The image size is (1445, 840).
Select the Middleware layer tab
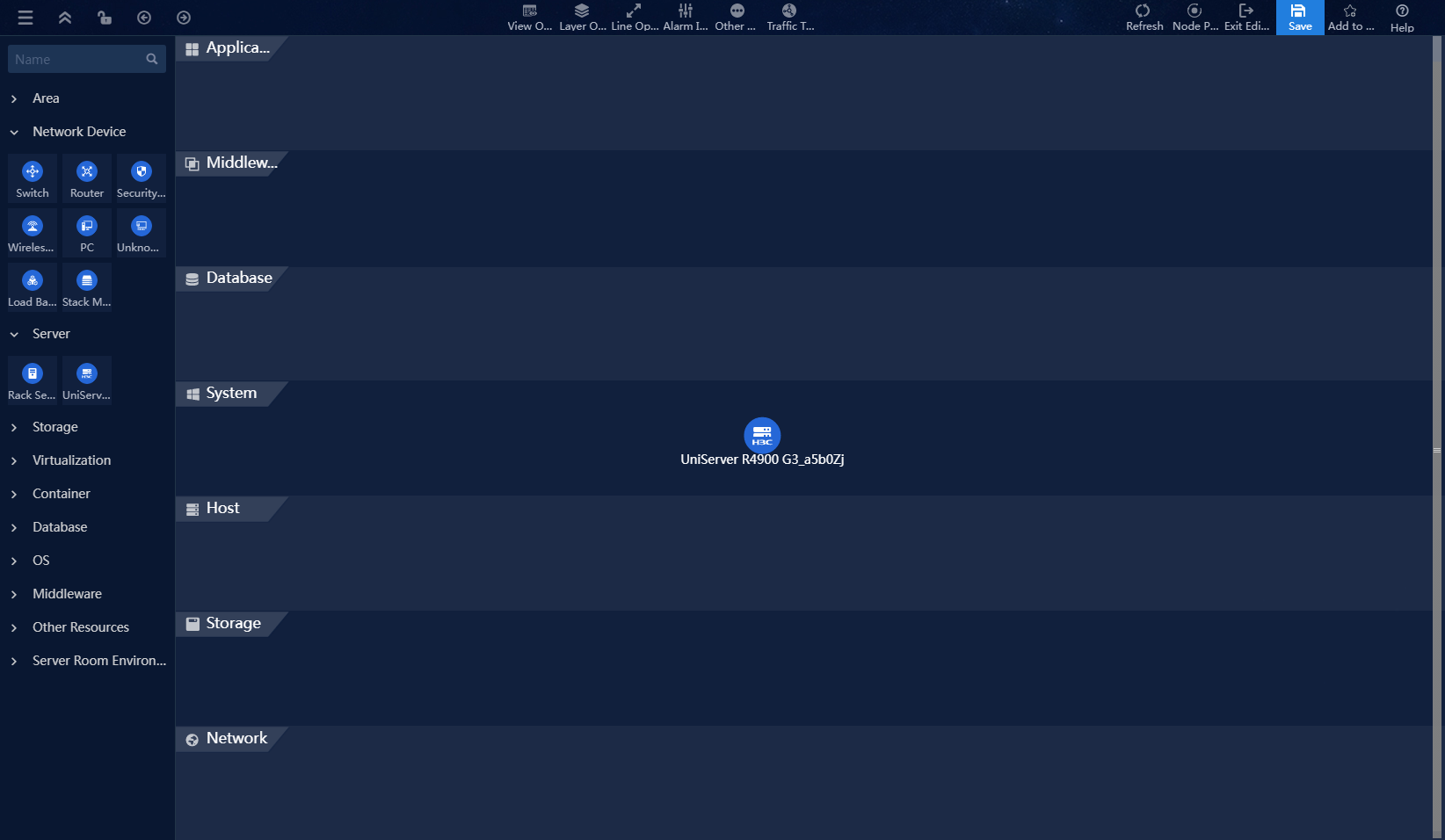click(230, 163)
